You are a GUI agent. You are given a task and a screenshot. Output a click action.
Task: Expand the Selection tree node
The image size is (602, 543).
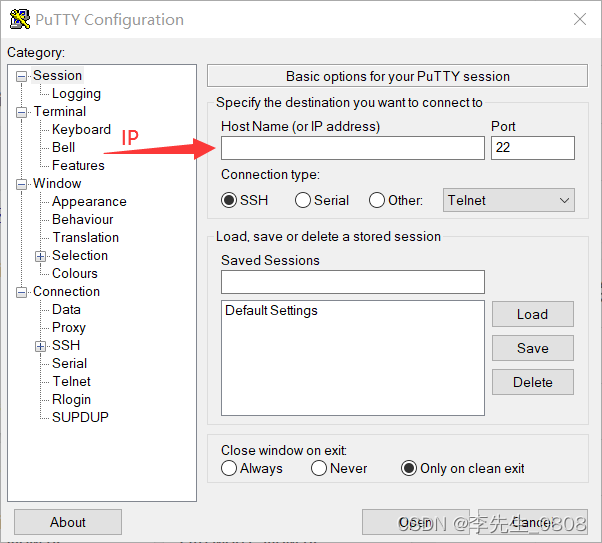(x=41, y=256)
